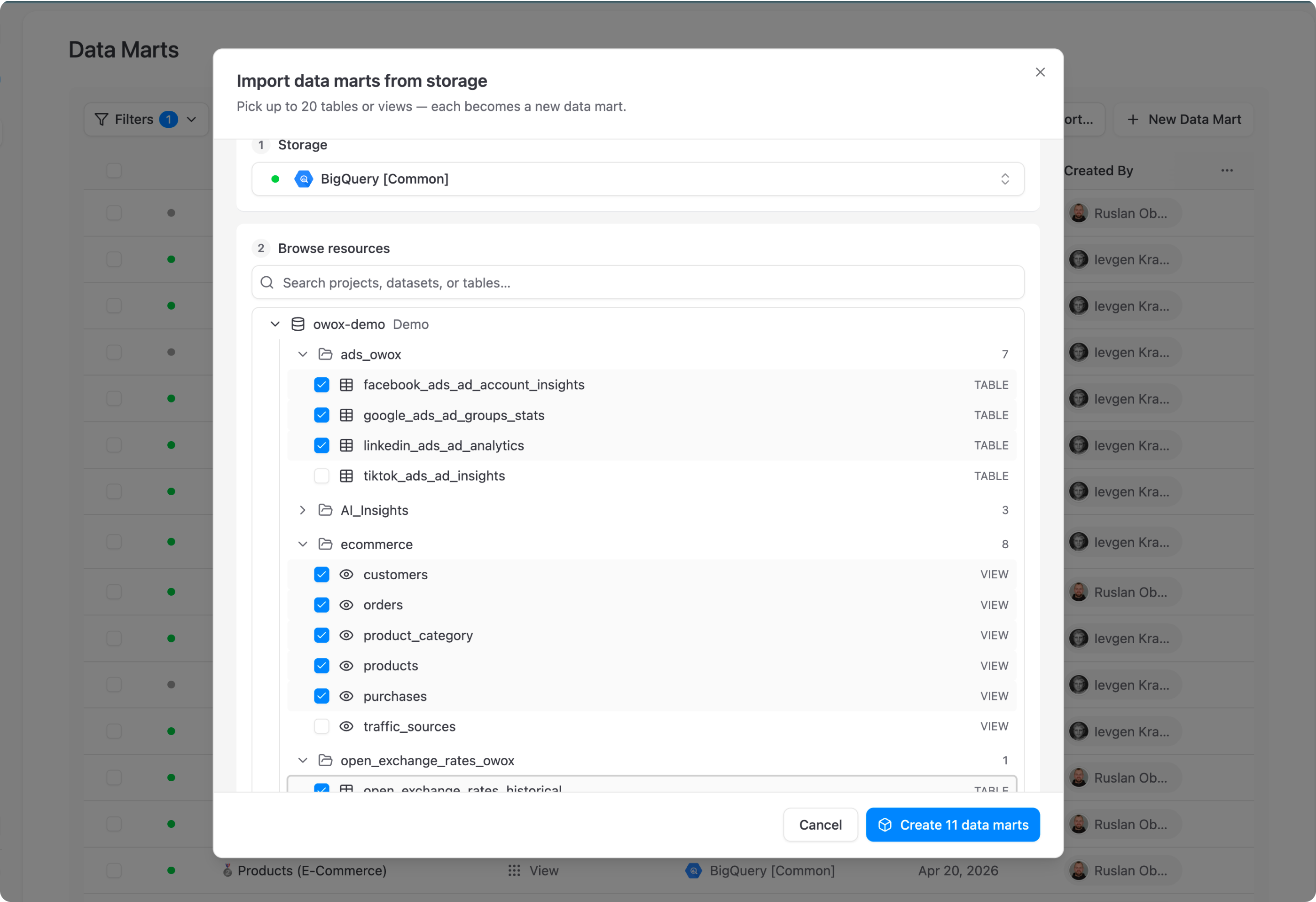1316x902 pixels.
Task: Click the search magnifier icon in Browse resources
Action: (267, 282)
